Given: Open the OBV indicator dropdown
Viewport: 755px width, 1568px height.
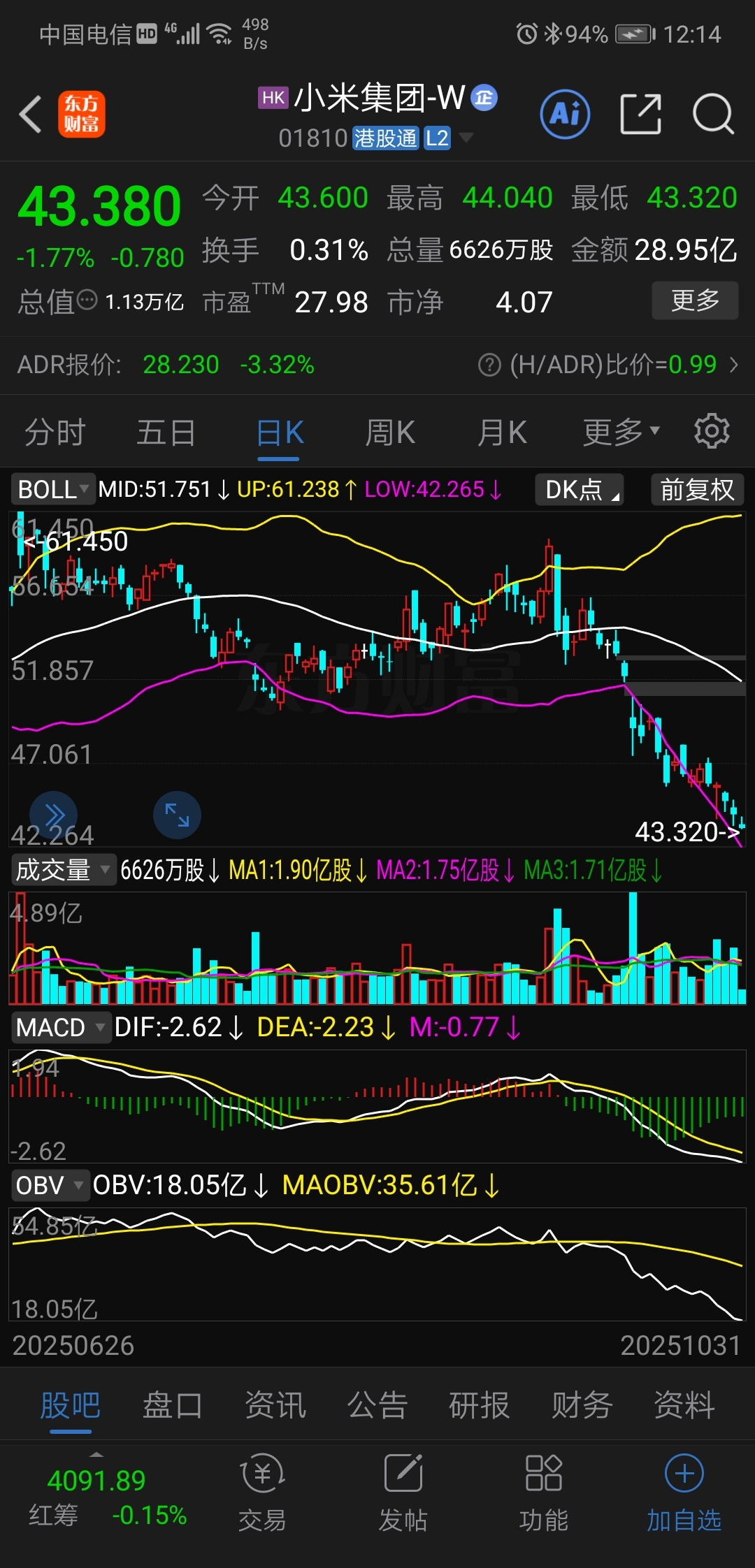Looking at the screenshot, I should 50,1186.
